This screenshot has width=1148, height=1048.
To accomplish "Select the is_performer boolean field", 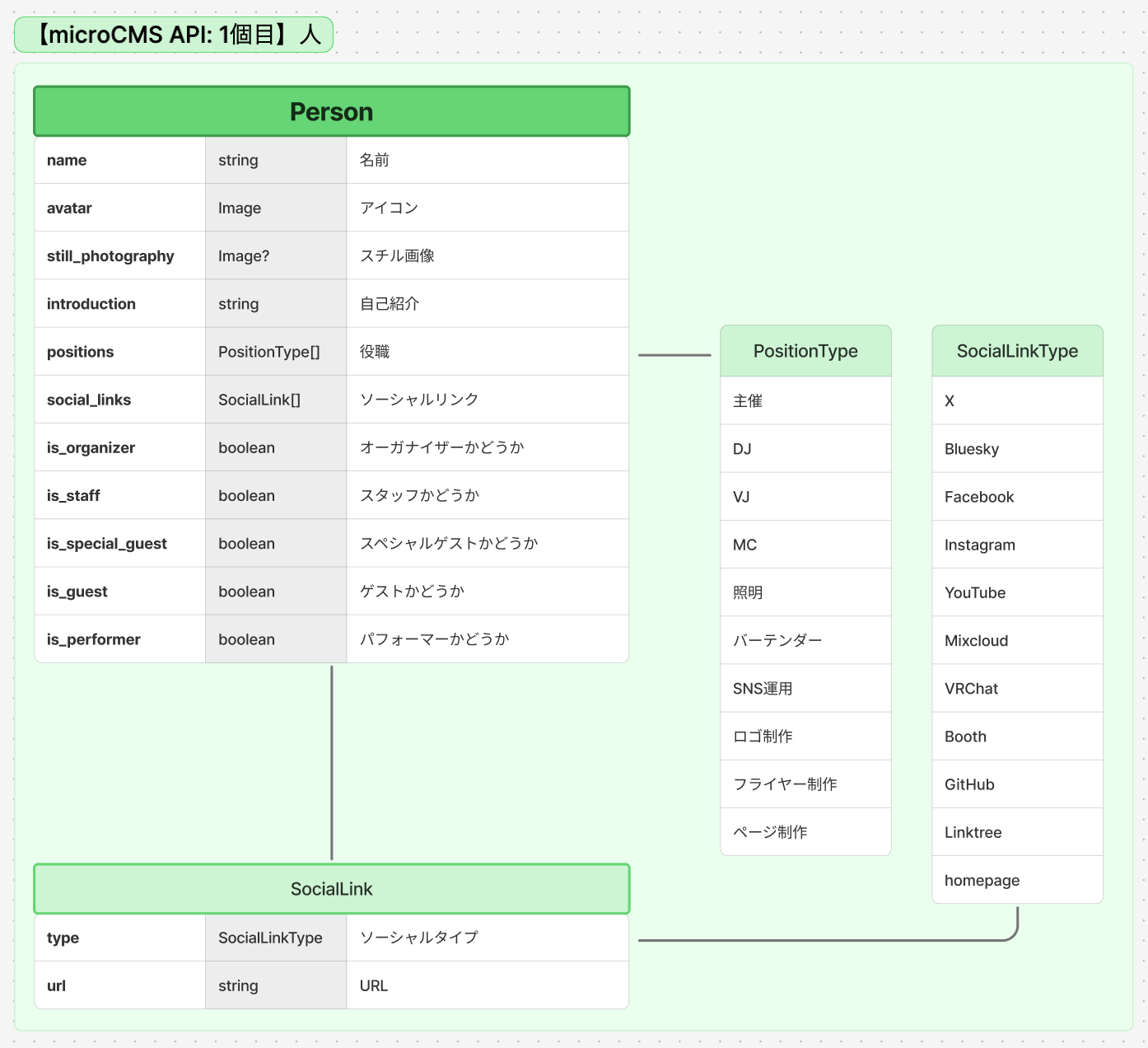I will 329,639.
